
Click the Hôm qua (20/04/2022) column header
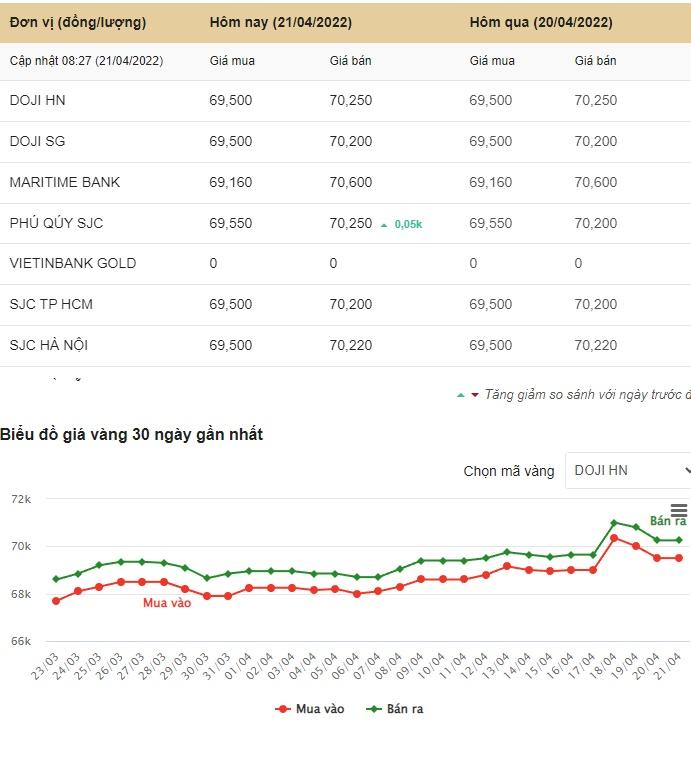click(541, 22)
